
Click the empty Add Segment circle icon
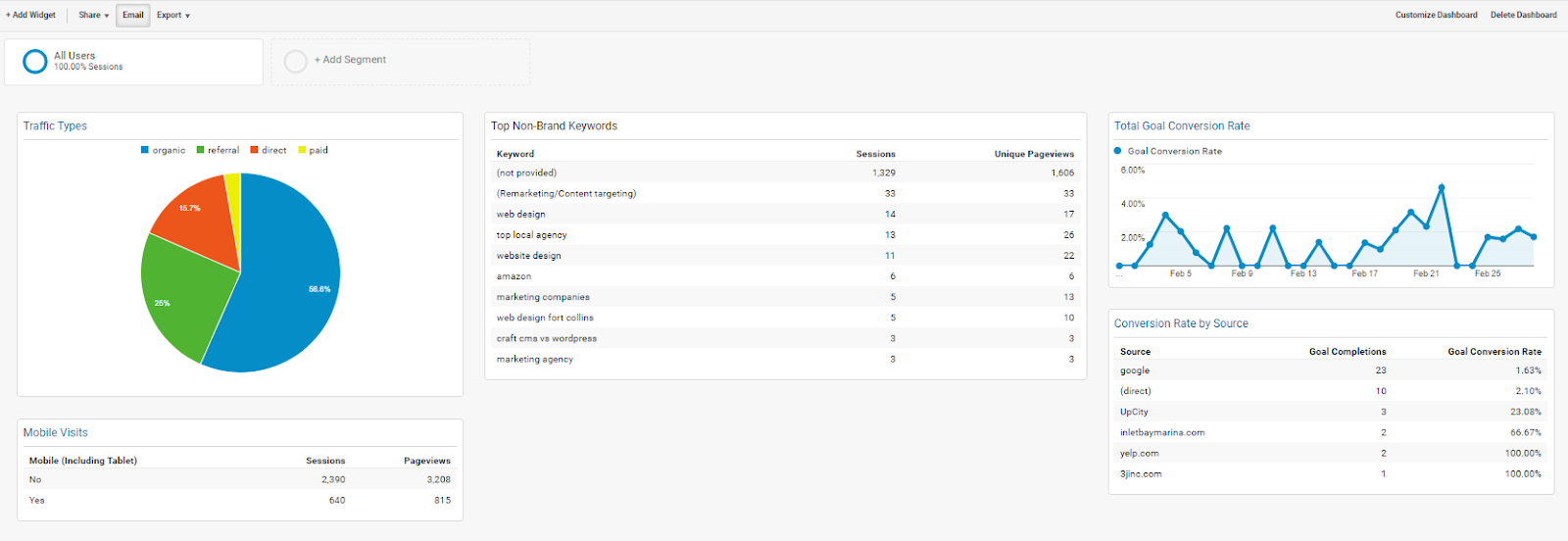click(296, 62)
